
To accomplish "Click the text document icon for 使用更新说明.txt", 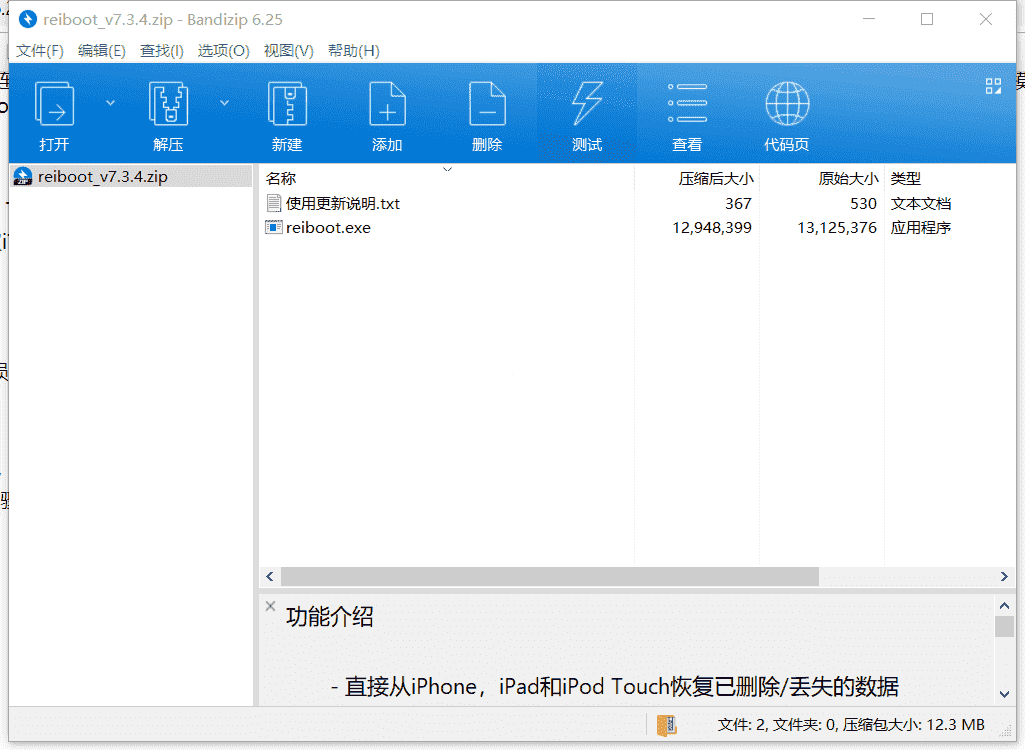I will pos(274,203).
